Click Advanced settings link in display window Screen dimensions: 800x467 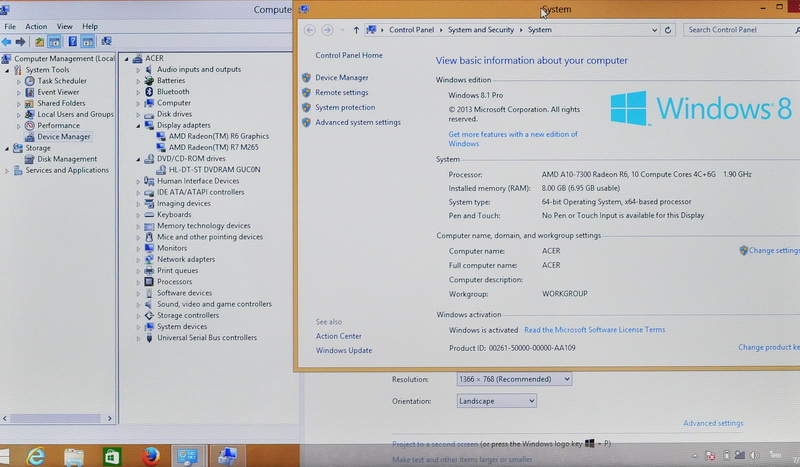coord(713,423)
